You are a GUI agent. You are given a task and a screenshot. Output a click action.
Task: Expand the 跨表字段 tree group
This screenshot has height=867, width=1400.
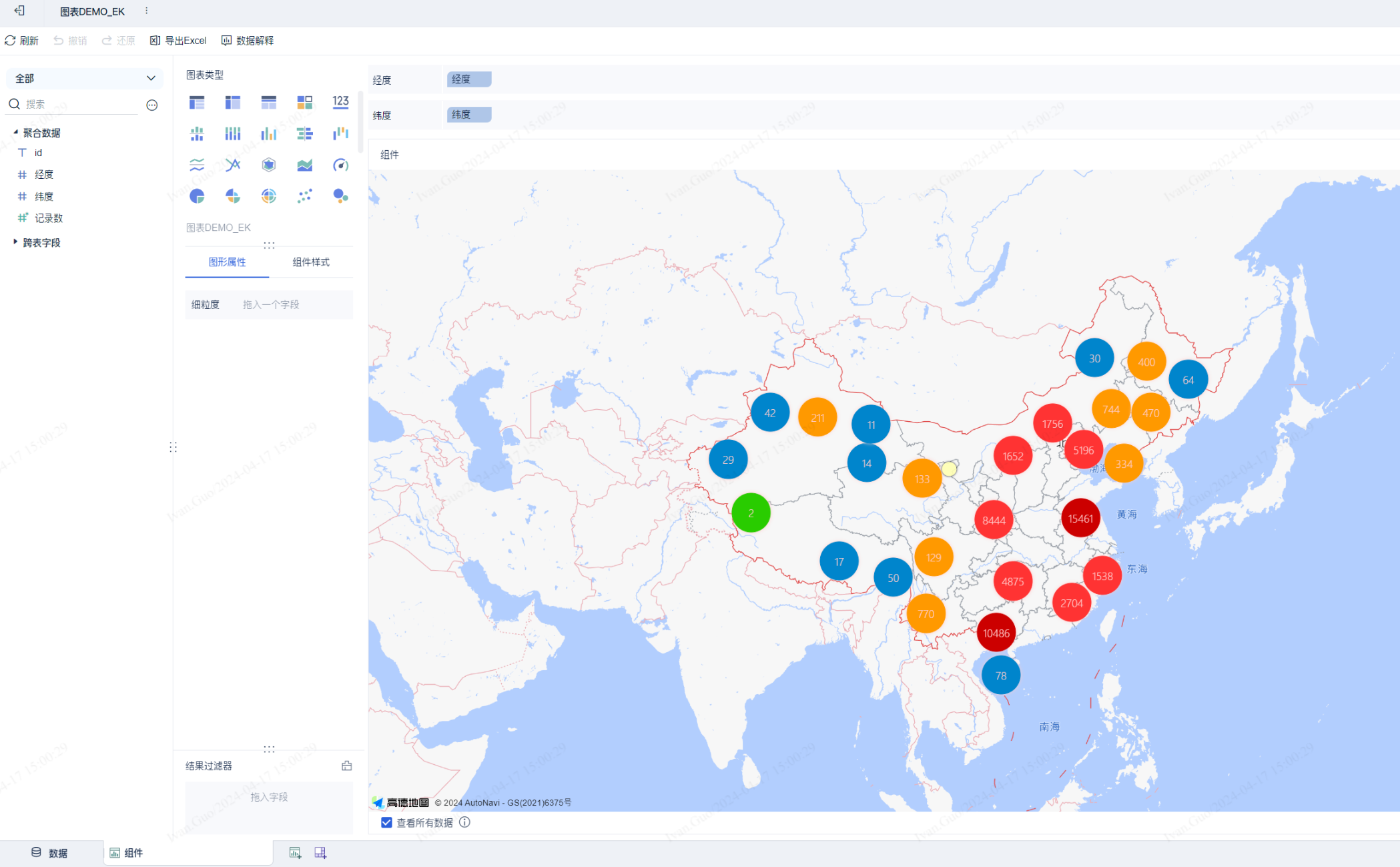coord(15,242)
